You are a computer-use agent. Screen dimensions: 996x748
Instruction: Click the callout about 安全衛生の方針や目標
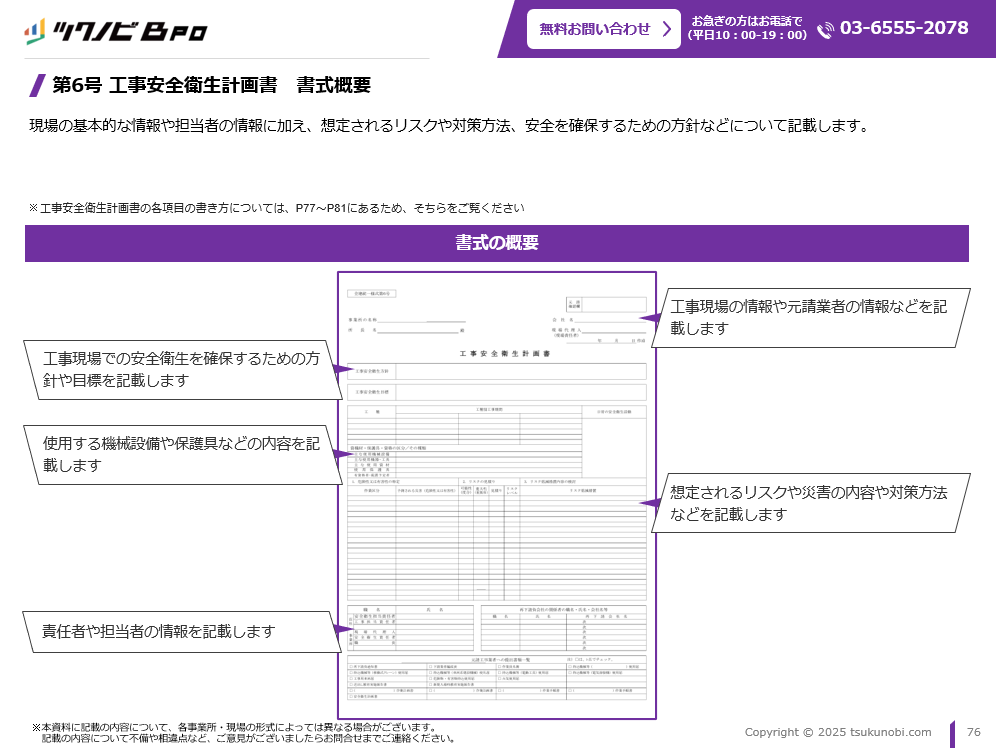pyautogui.click(x=183, y=370)
